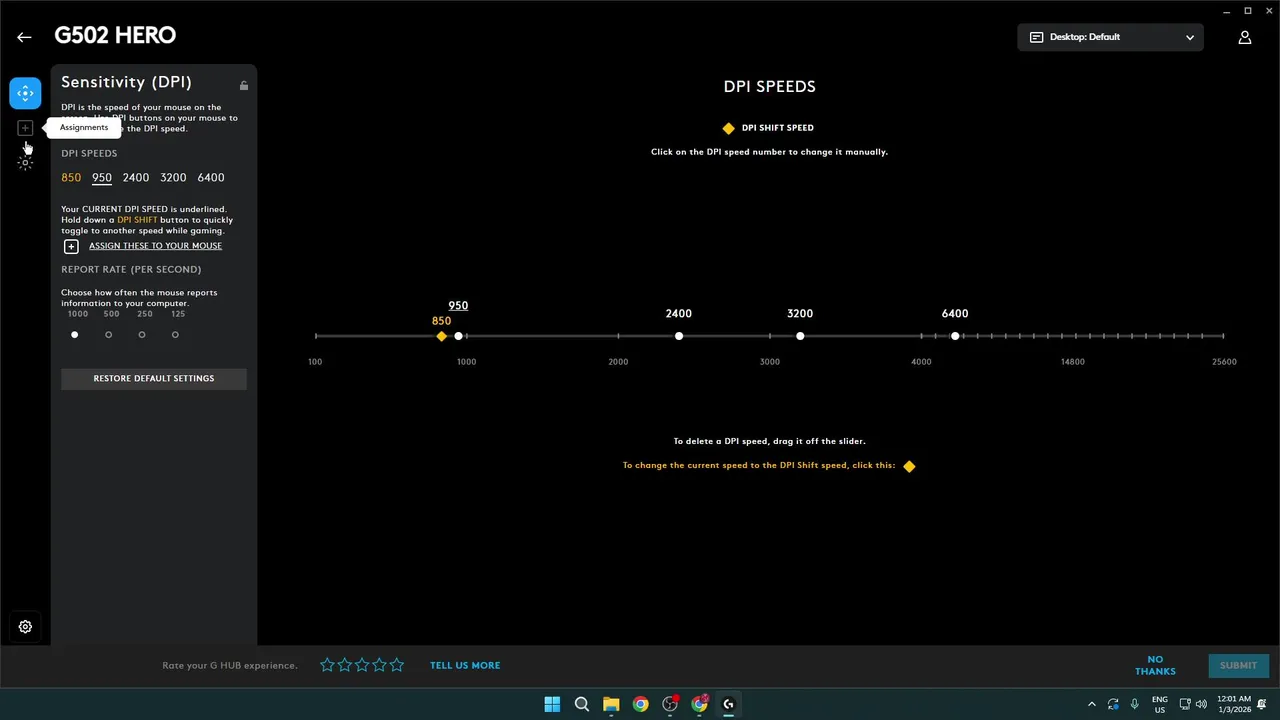This screenshot has height=720, width=1280.
Task: Click the DPI Shift Speed legend diamond
Action: click(728, 128)
